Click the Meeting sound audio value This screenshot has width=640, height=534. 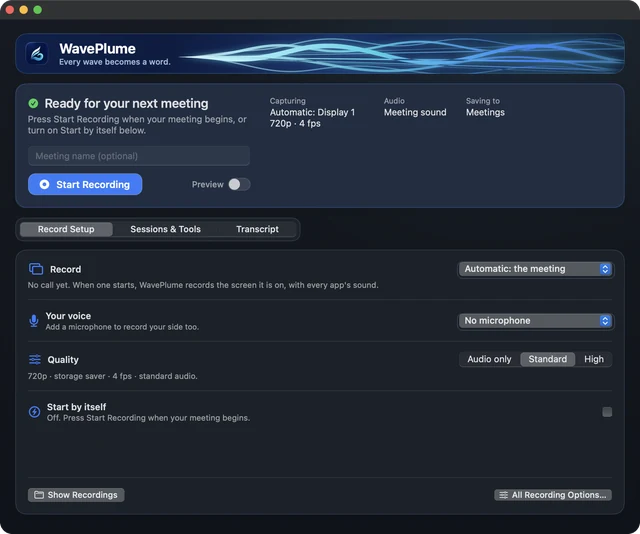click(415, 113)
